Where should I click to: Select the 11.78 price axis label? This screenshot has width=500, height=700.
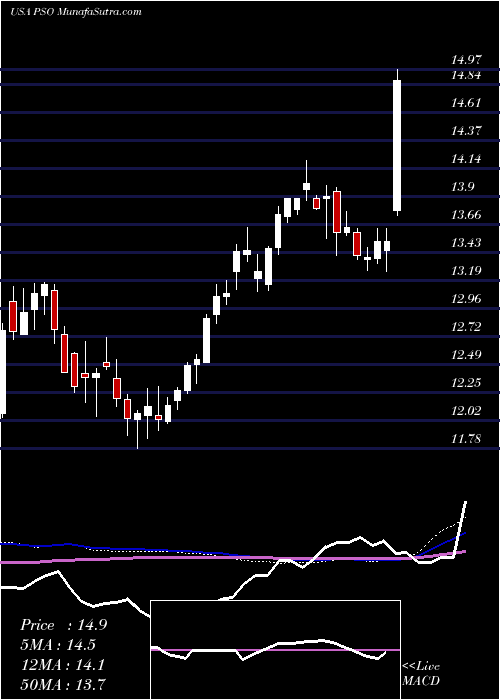(466, 439)
